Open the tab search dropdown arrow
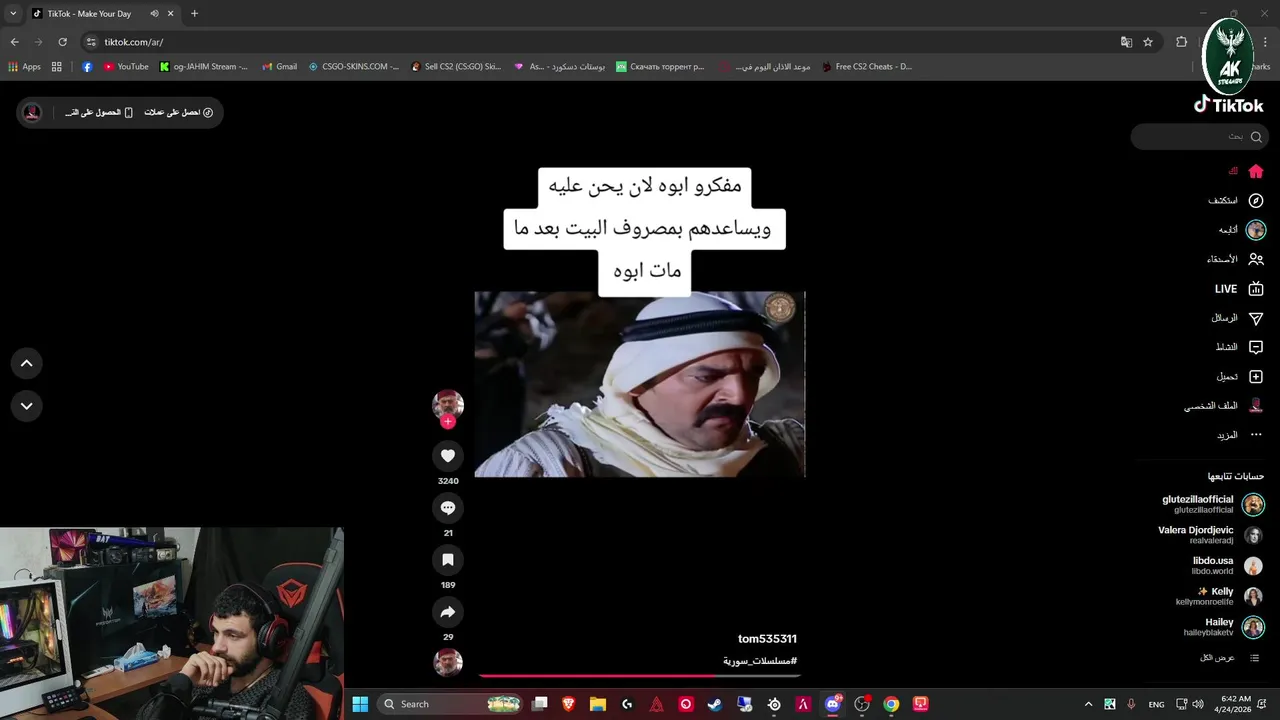Image resolution: width=1280 pixels, height=720 pixels. (13, 14)
